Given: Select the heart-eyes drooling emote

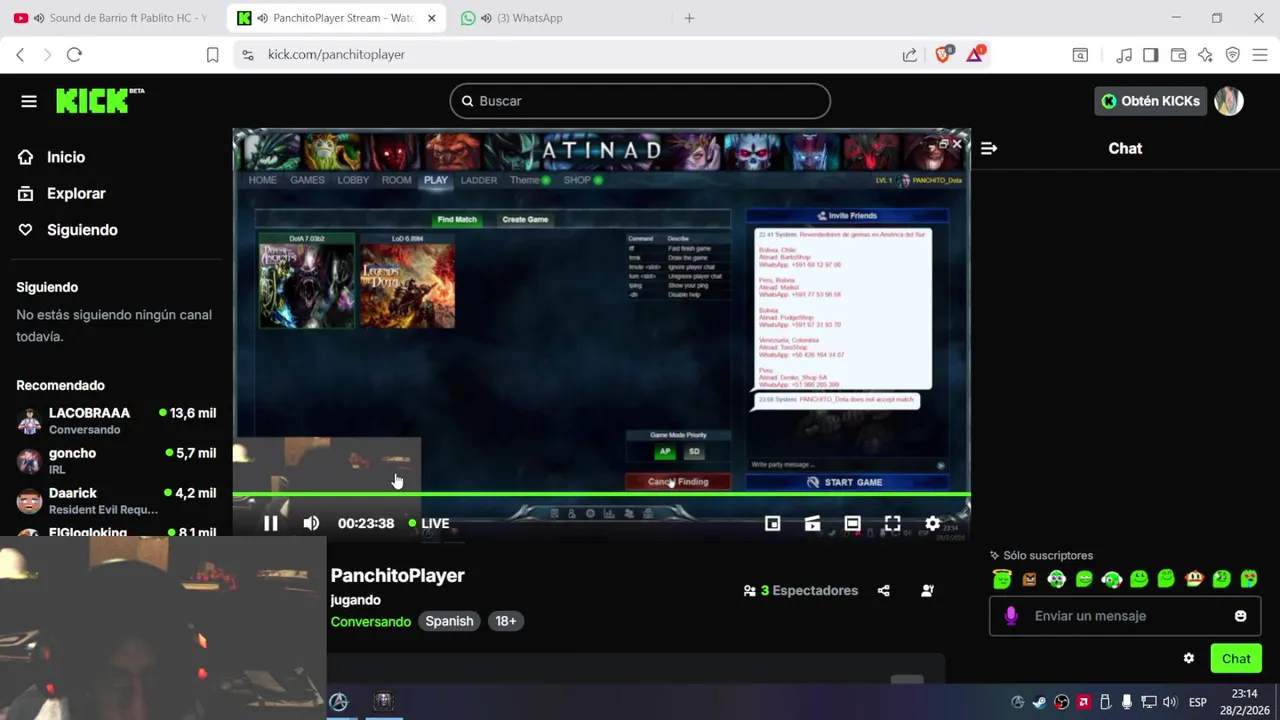Looking at the screenshot, I should [1249, 578].
